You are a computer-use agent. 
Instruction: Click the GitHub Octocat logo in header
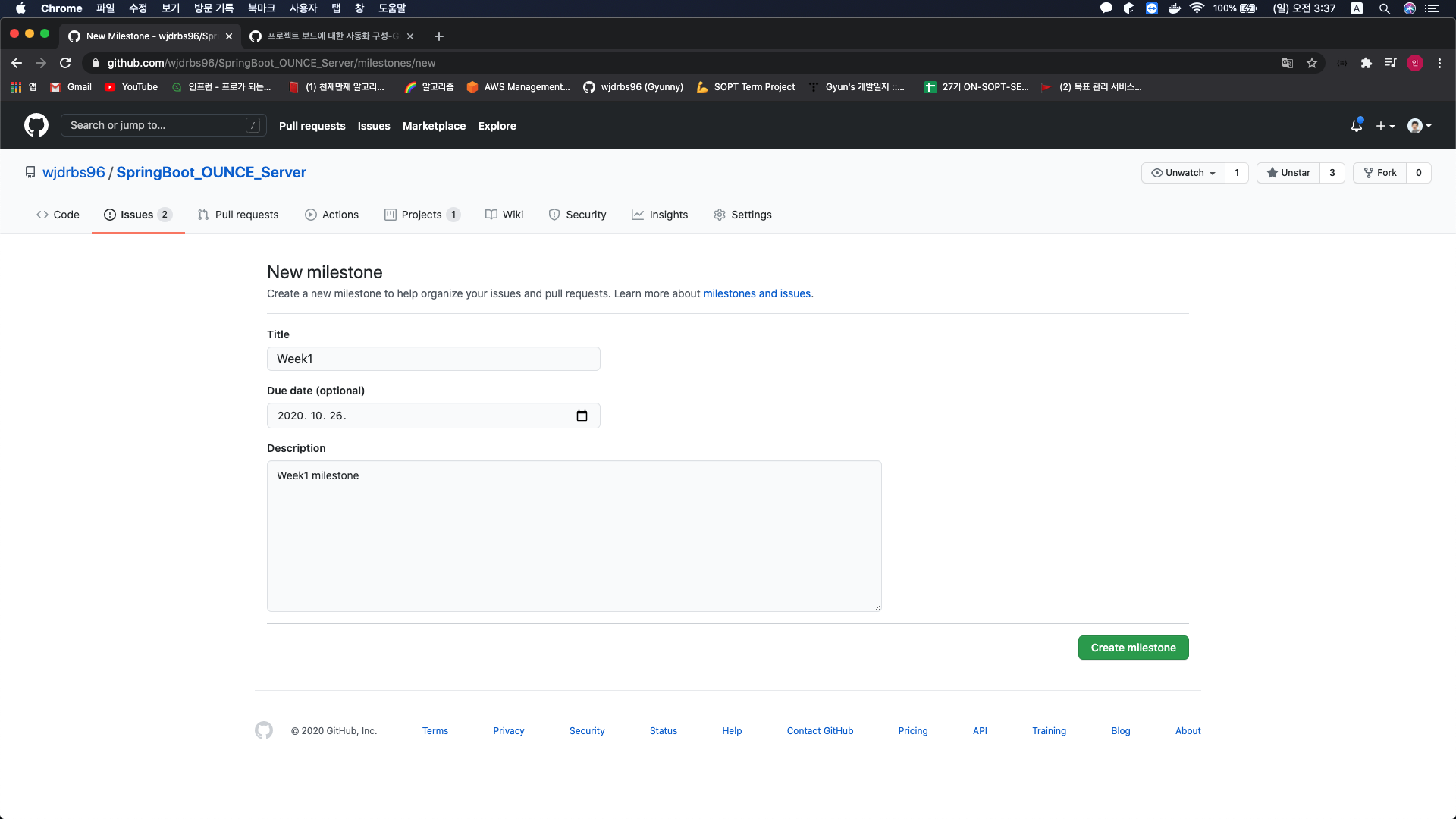36,125
